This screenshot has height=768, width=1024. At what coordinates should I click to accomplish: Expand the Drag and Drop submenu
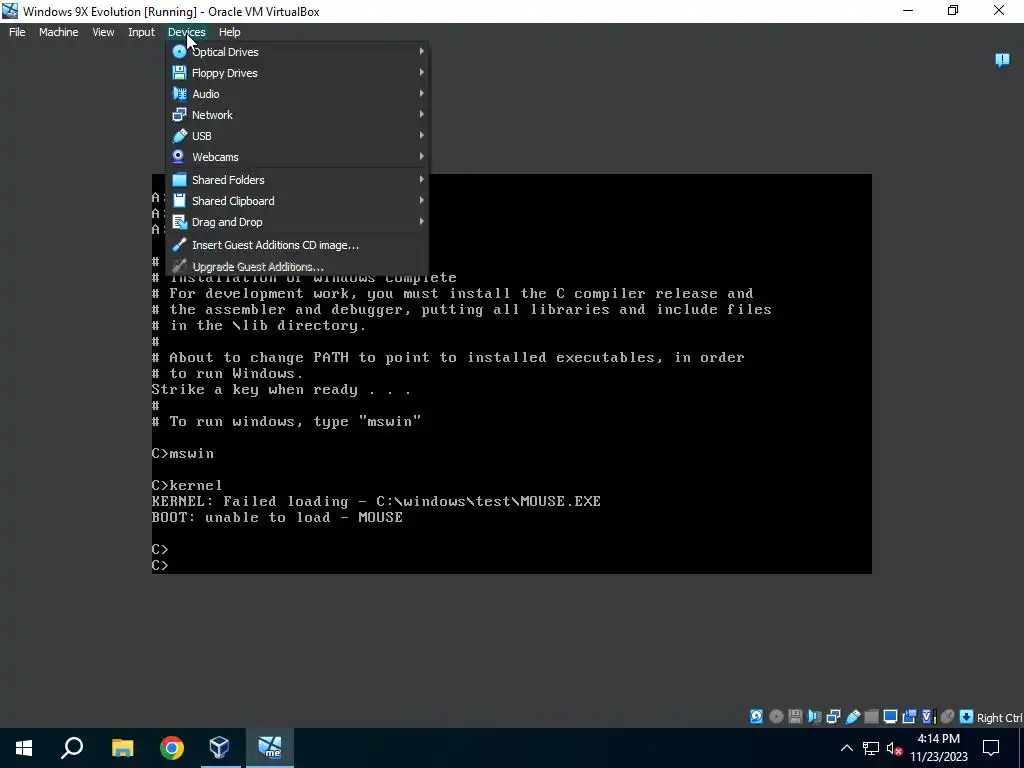(298, 221)
